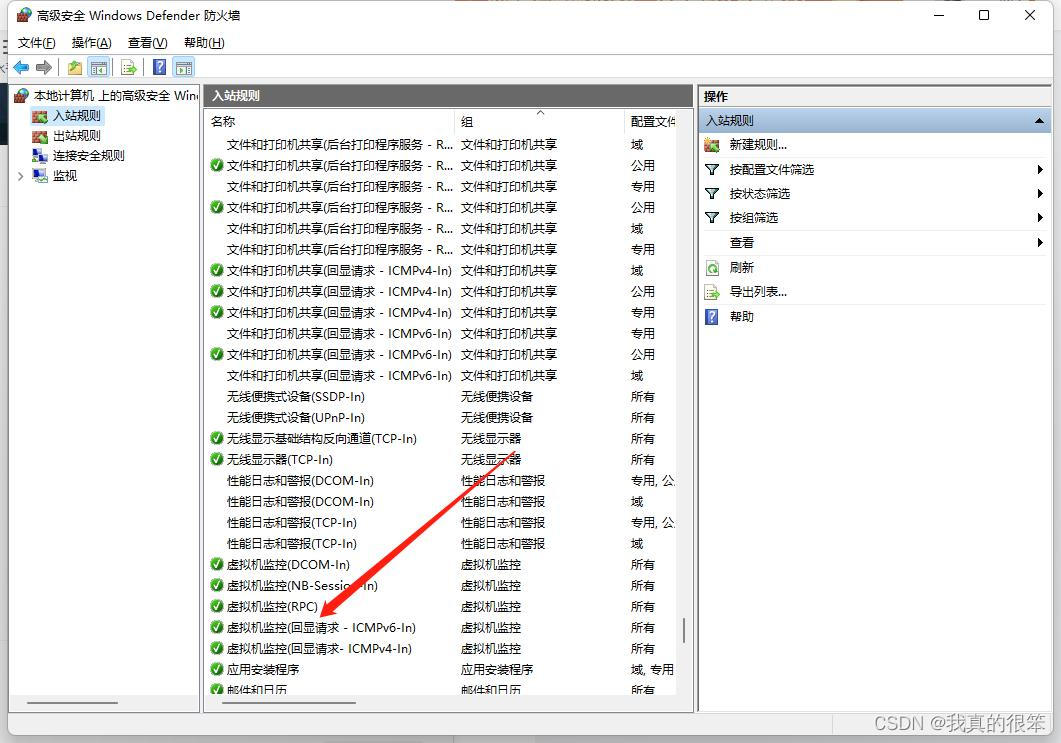
Task: Click the Up One Level folder icon
Action: [74, 67]
